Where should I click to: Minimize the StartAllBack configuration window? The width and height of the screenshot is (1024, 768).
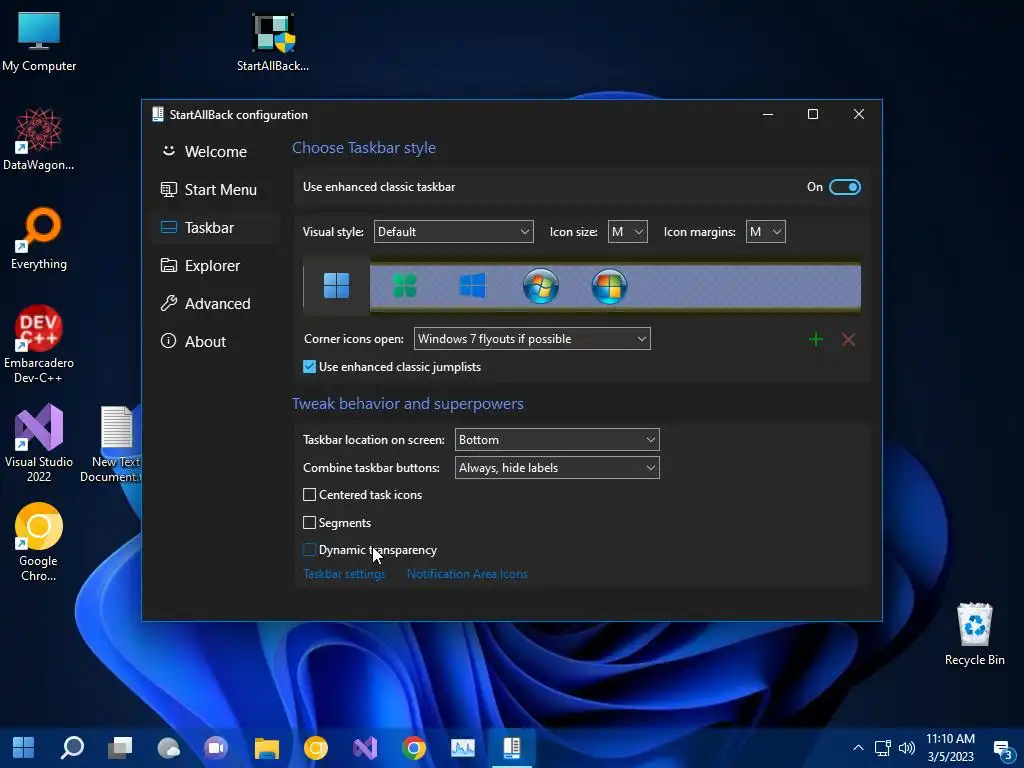[768, 114]
